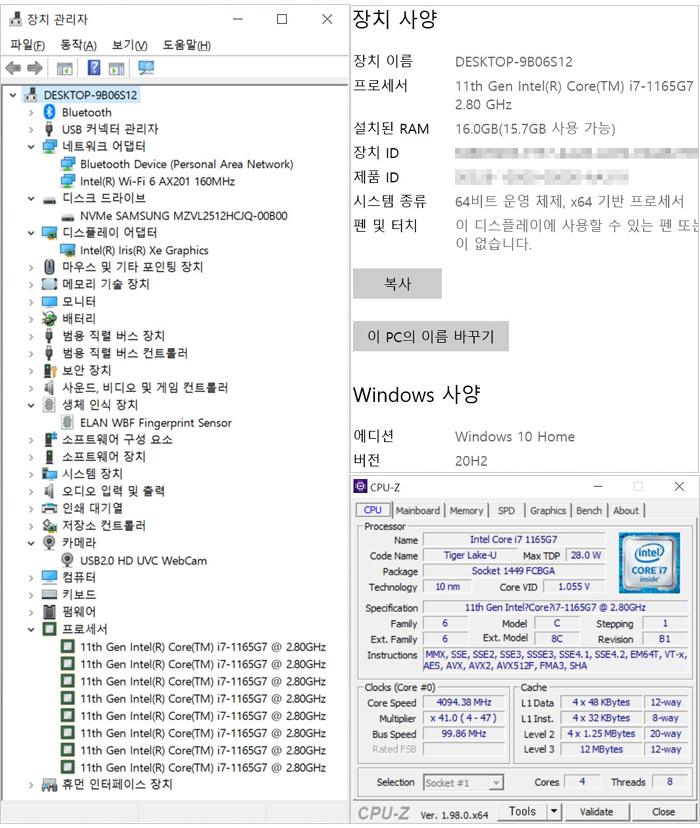Collapse the 프로세서 category
The width and height of the screenshot is (700, 828).
(x=31, y=629)
